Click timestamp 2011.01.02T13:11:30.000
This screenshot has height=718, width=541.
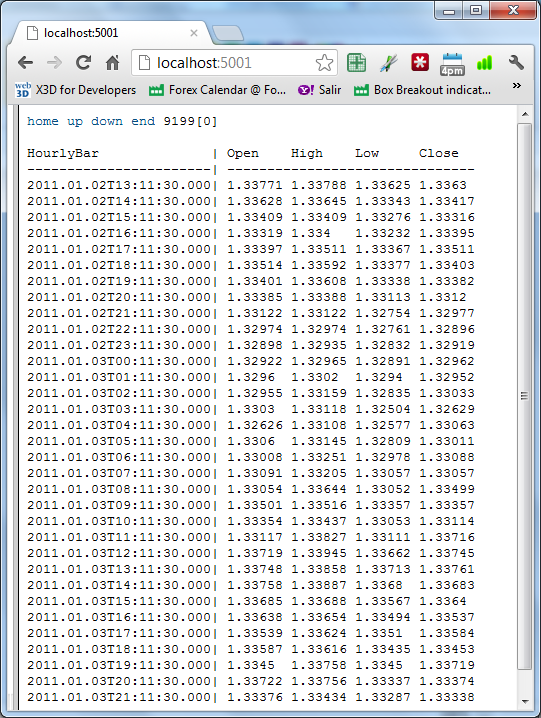click(119, 185)
